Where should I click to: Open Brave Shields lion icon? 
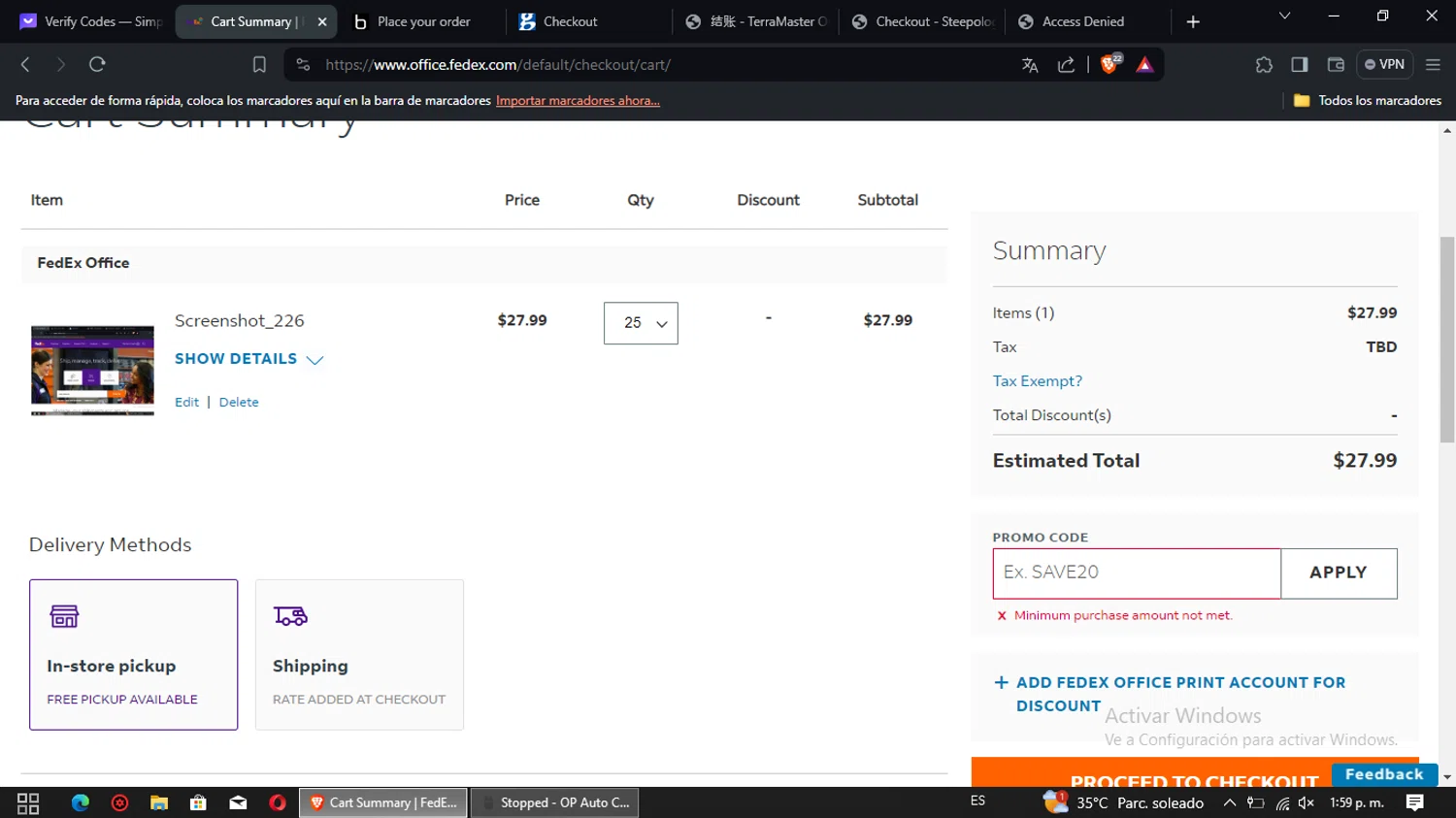tap(1109, 64)
